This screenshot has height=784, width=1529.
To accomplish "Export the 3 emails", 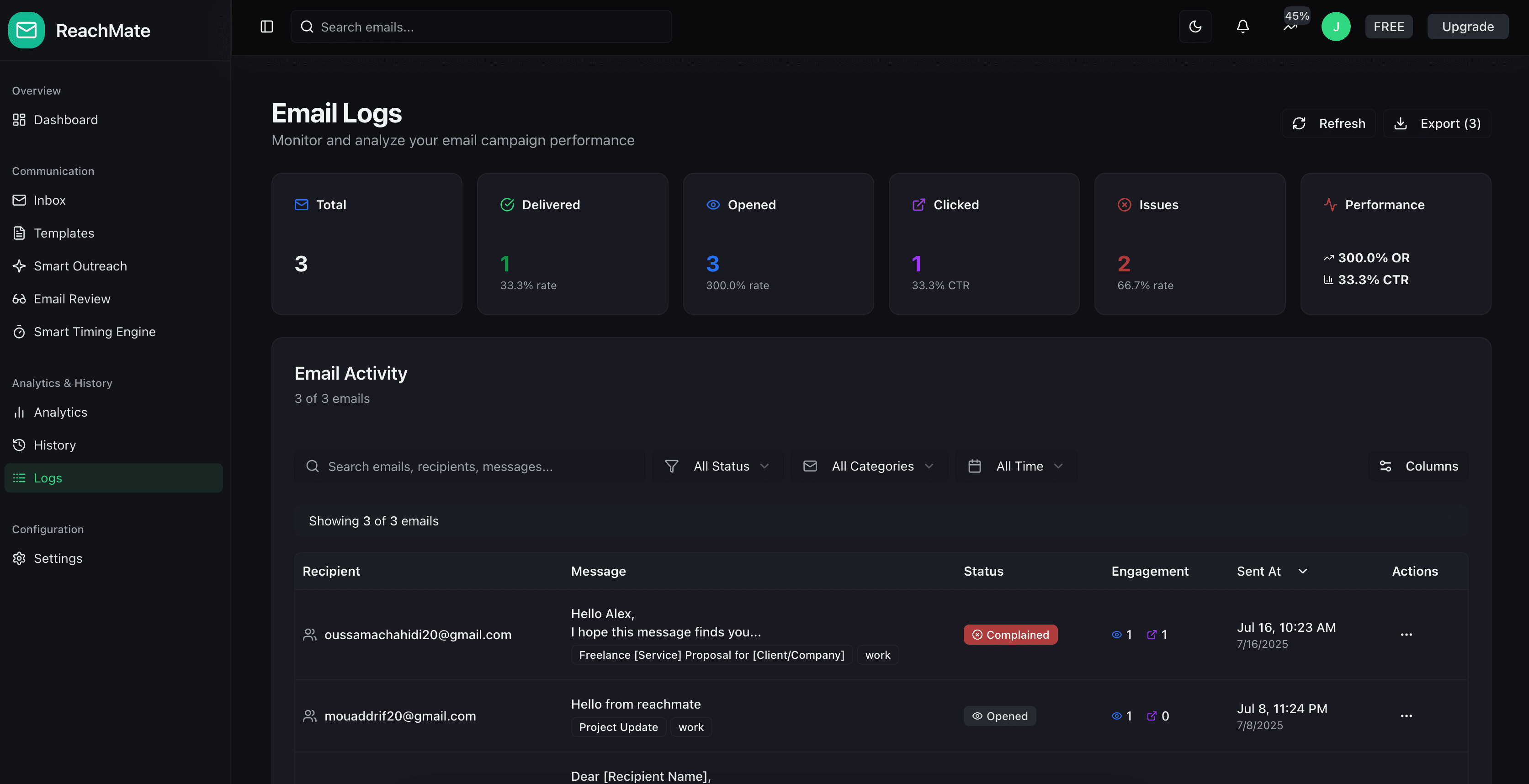I will (x=1437, y=123).
